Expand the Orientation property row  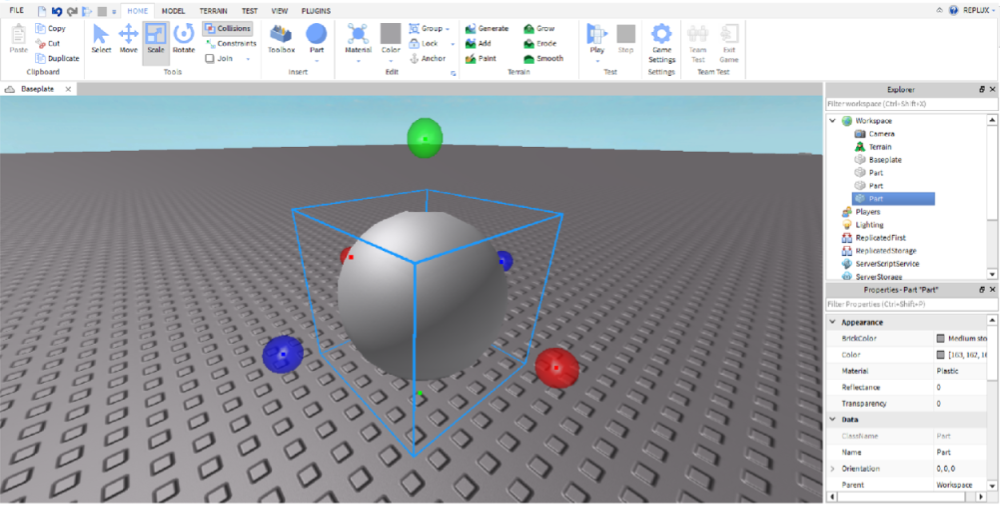pyautogui.click(x=832, y=468)
